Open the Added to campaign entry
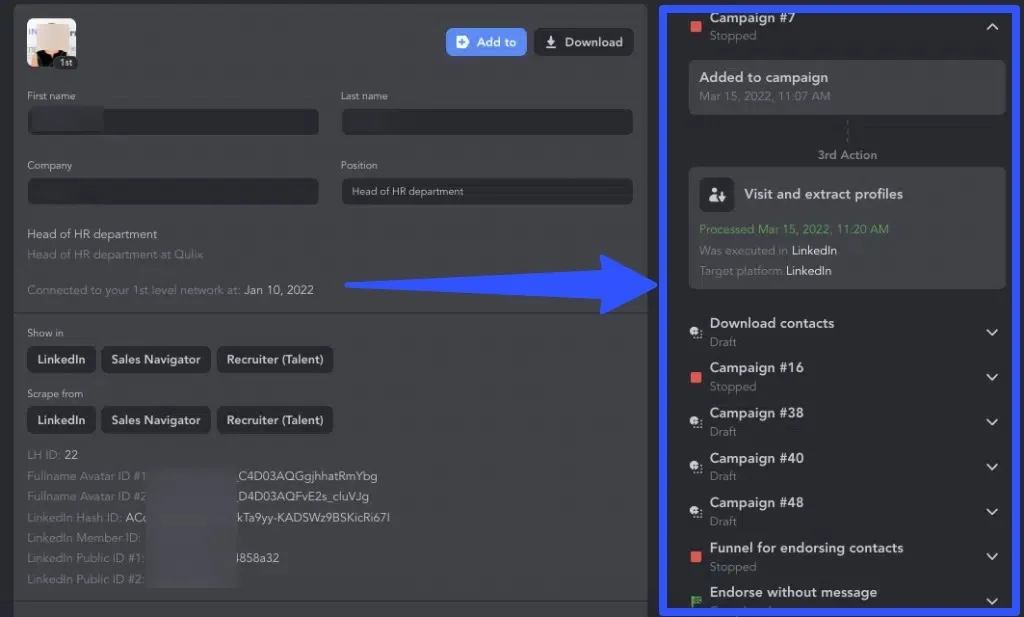Image resolution: width=1024 pixels, height=617 pixels. (x=846, y=87)
